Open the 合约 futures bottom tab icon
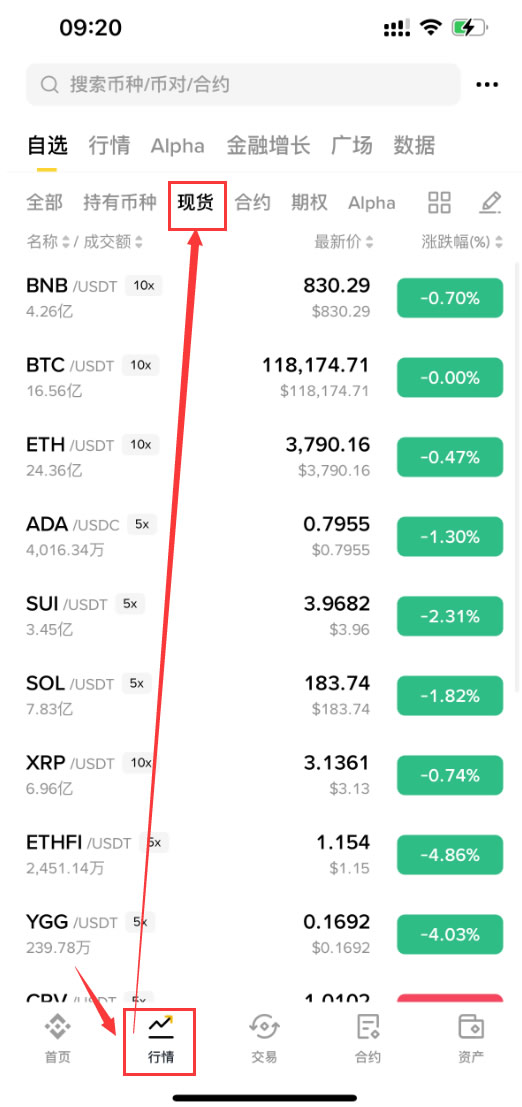Screen dimensions: 522x1107 pos(367,1027)
